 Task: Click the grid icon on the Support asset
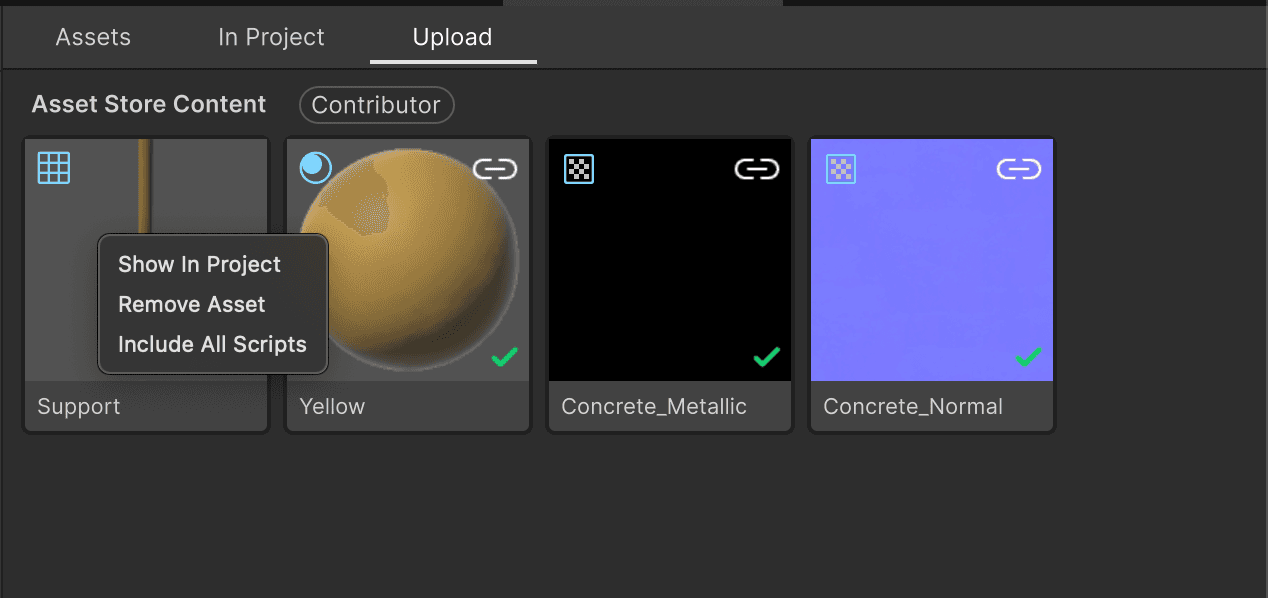[53, 167]
